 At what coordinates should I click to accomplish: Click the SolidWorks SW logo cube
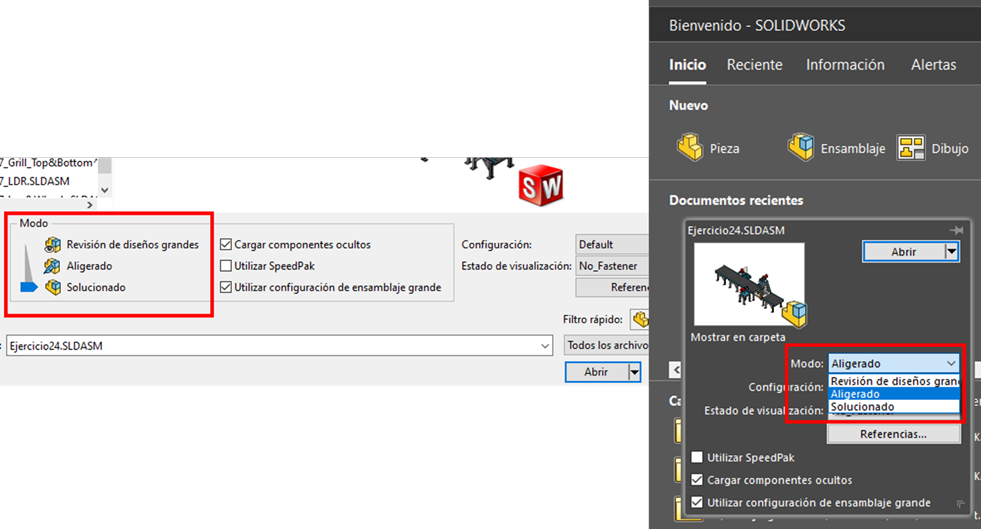(x=541, y=185)
